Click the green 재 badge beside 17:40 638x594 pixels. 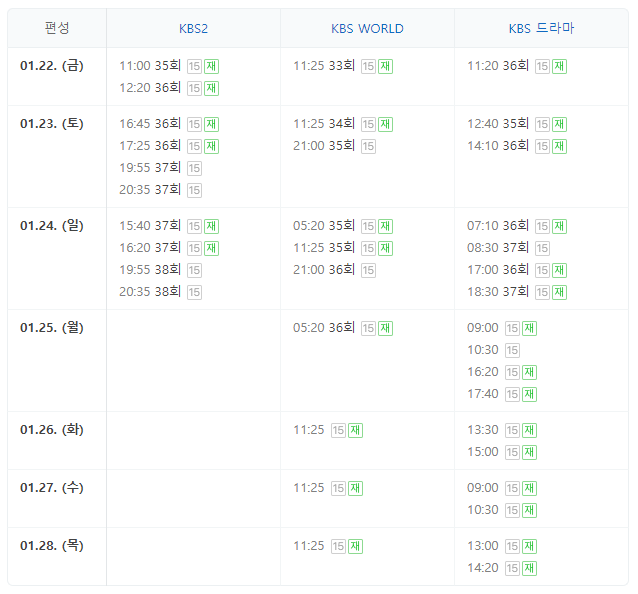529,394
